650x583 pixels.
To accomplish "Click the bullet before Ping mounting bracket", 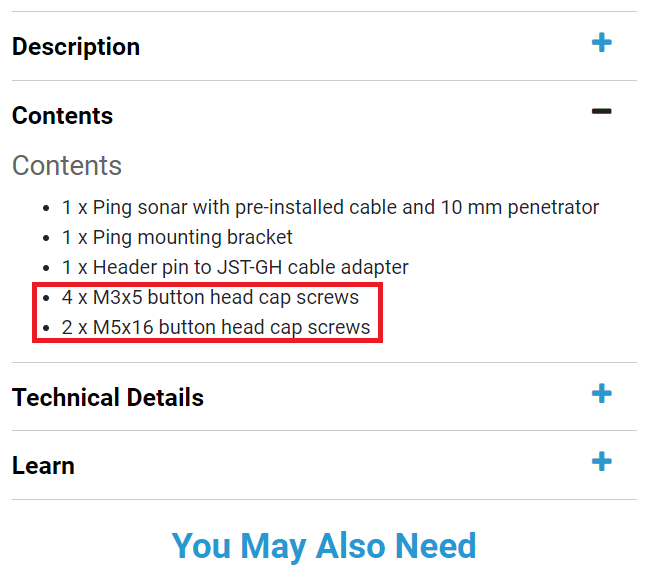I will (48, 239).
